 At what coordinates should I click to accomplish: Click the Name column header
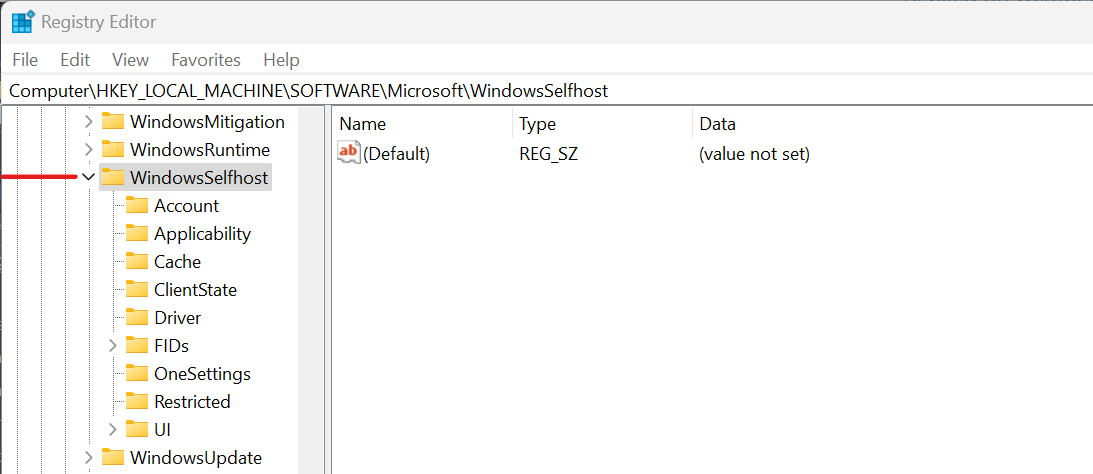coord(423,124)
